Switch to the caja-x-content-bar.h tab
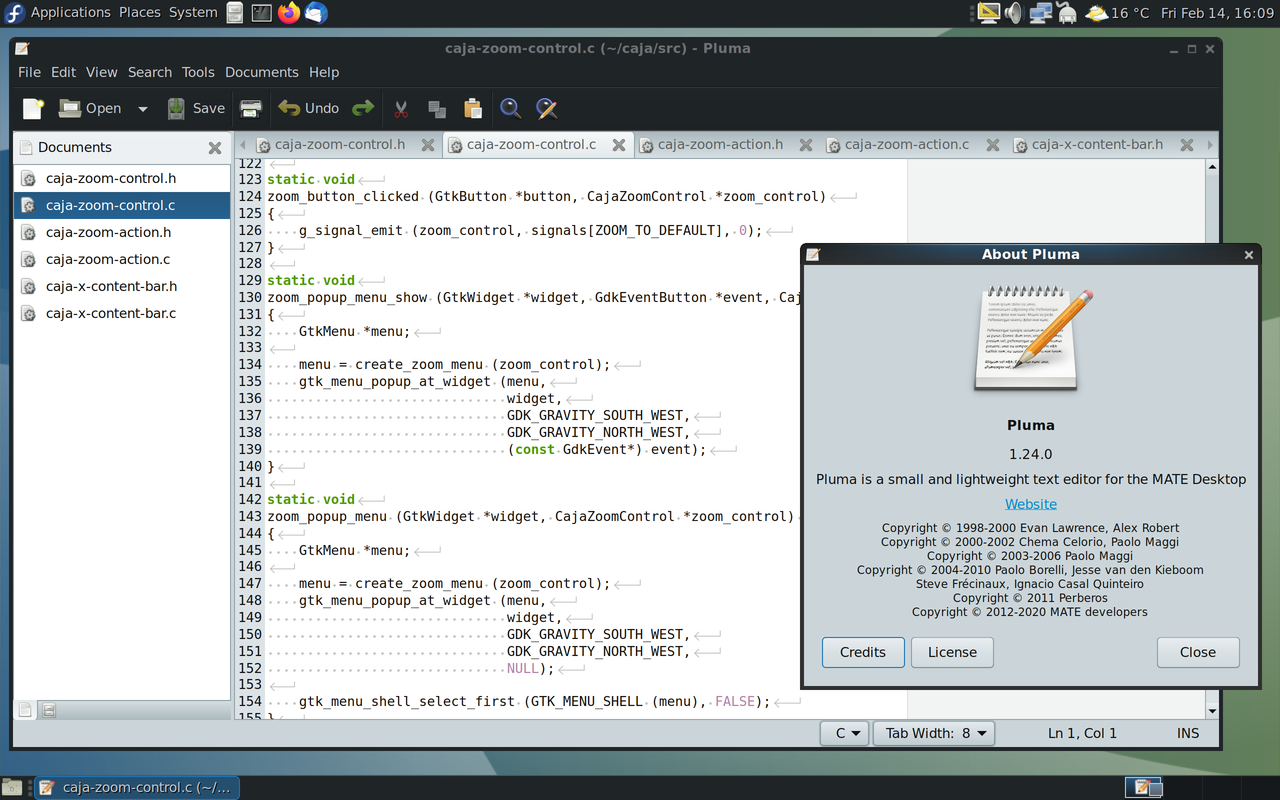The width and height of the screenshot is (1280, 800). coord(1097,145)
